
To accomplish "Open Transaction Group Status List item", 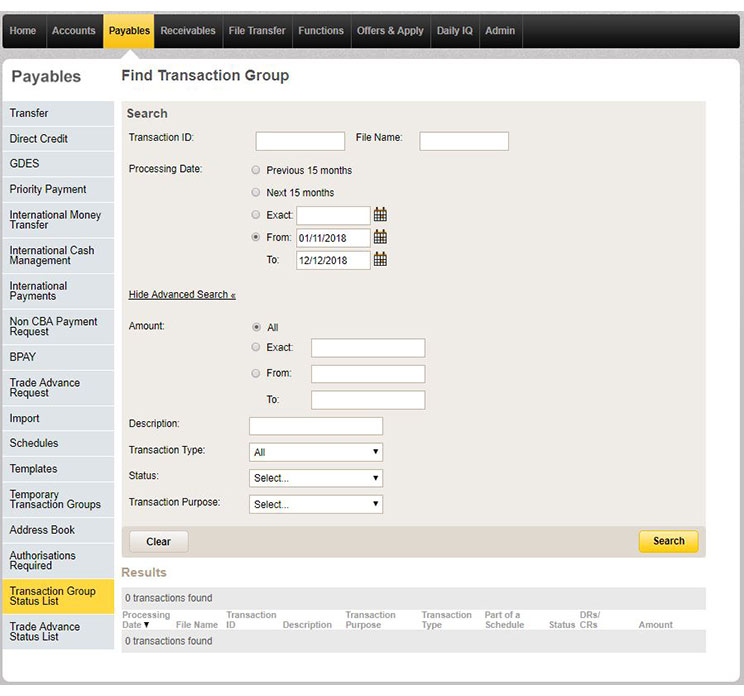I will pyautogui.click(x=58, y=596).
